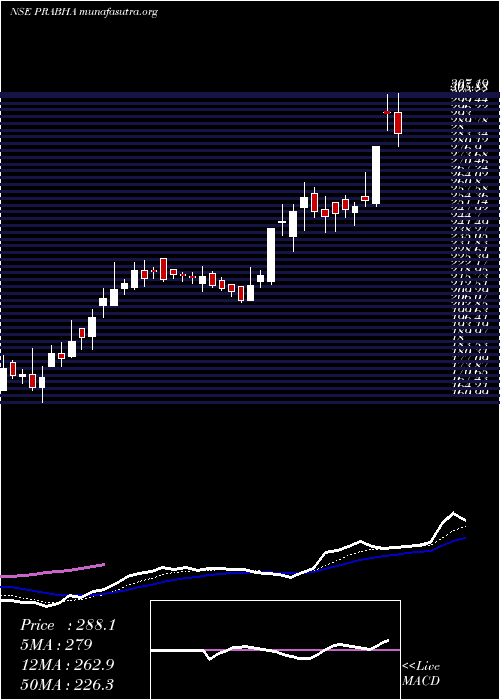
Task: Click the top price label 305.48
Action: tap(470, 84)
